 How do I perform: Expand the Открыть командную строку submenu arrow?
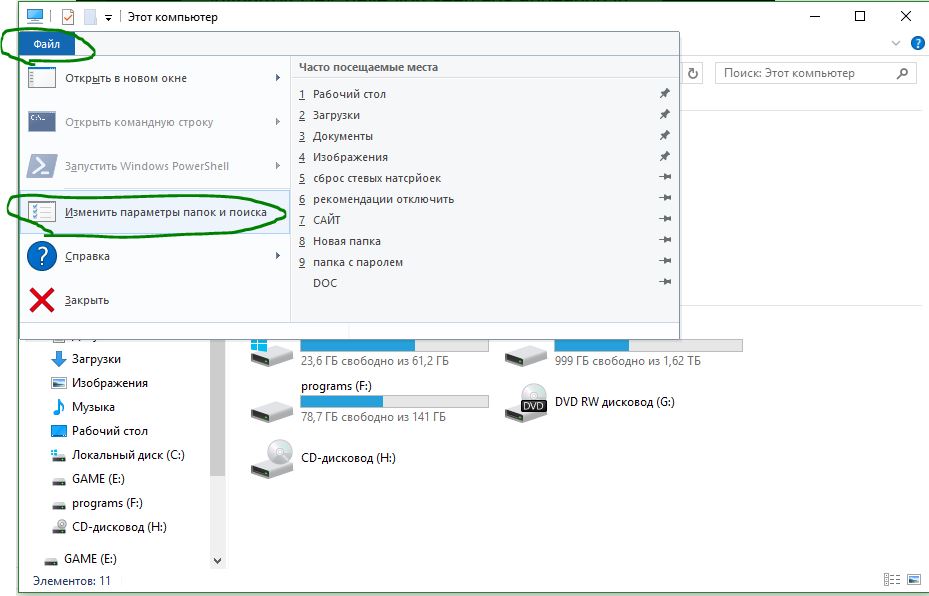pyautogui.click(x=278, y=121)
